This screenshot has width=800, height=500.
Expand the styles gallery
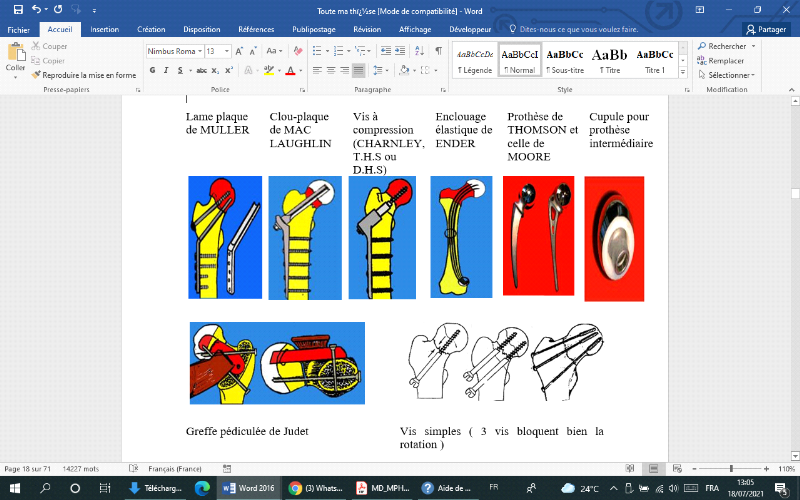[683, 73]
